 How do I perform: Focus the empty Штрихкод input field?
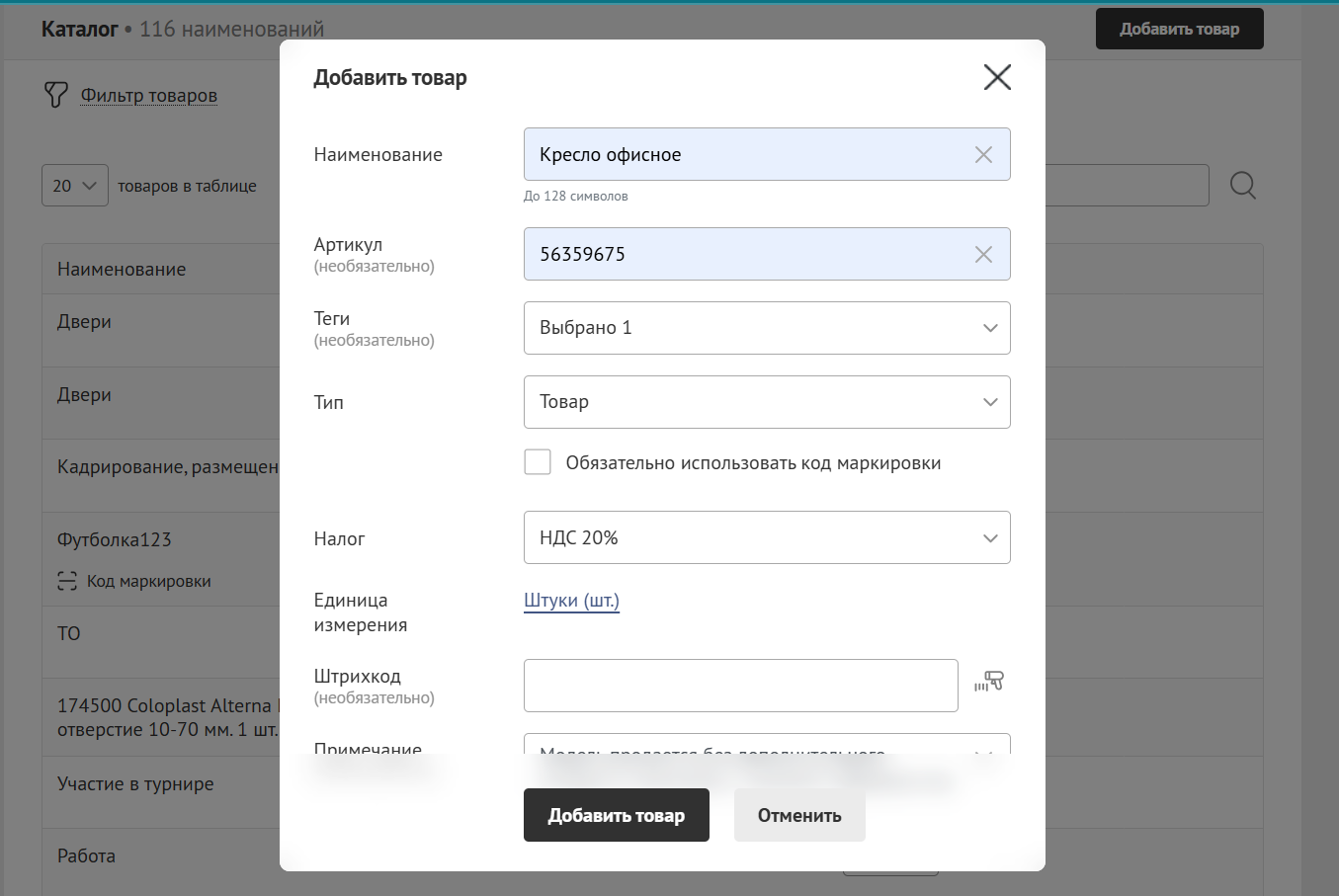[x=740, y=686]
